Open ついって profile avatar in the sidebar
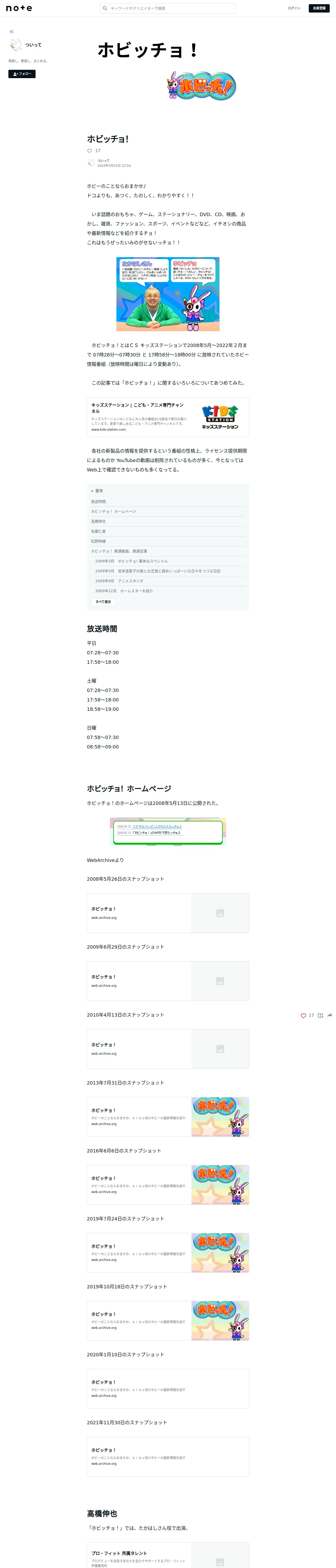Viewport: 336px width, 1568px height. [16, 45]
